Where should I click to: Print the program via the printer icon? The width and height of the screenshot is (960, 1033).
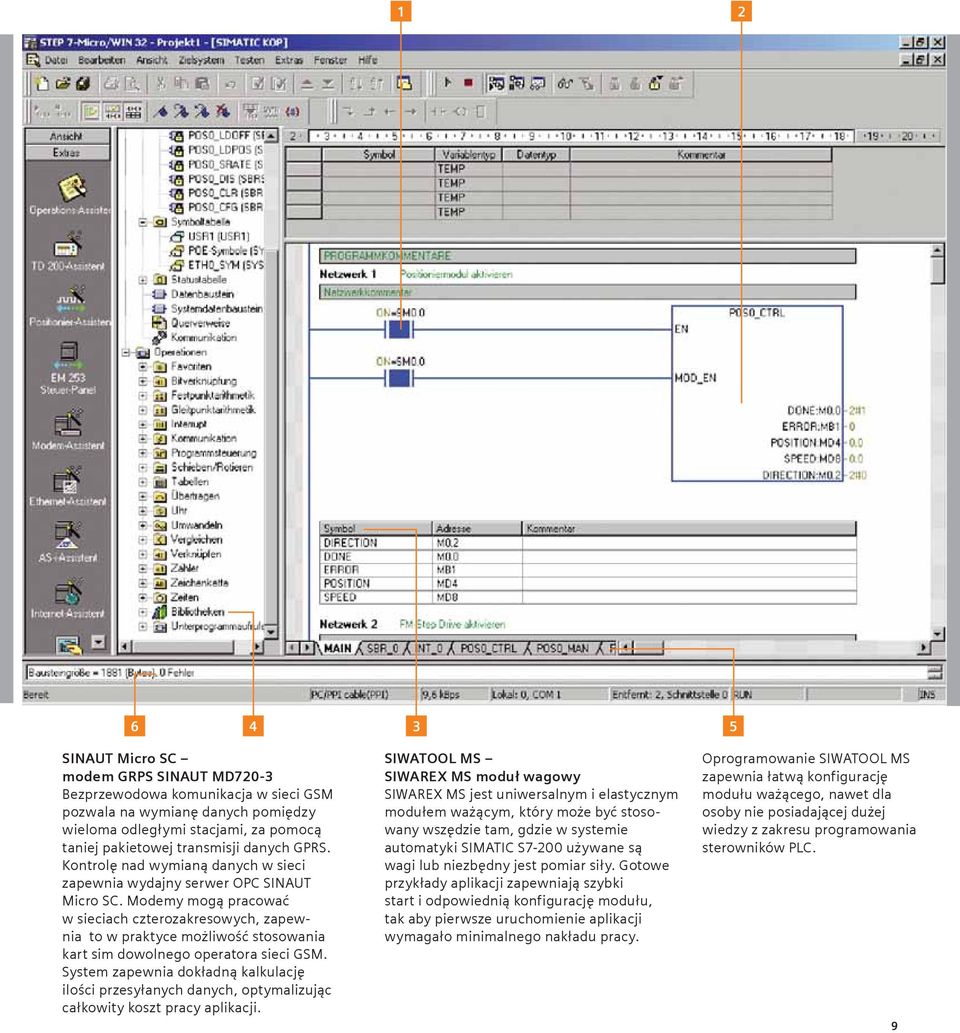(111, 84)
